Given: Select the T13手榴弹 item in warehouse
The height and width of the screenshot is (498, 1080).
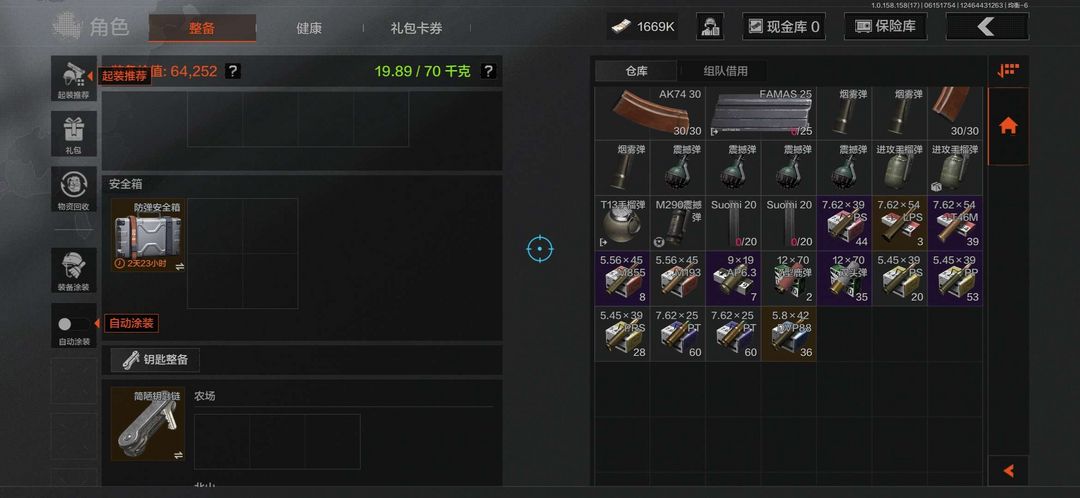Looking at the screenshot, I should point(623,222).
